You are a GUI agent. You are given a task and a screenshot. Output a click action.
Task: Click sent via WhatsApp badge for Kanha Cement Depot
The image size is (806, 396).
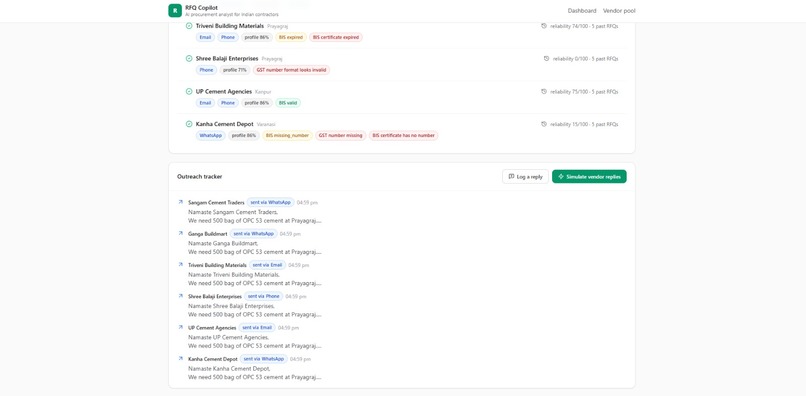[264, 359]
